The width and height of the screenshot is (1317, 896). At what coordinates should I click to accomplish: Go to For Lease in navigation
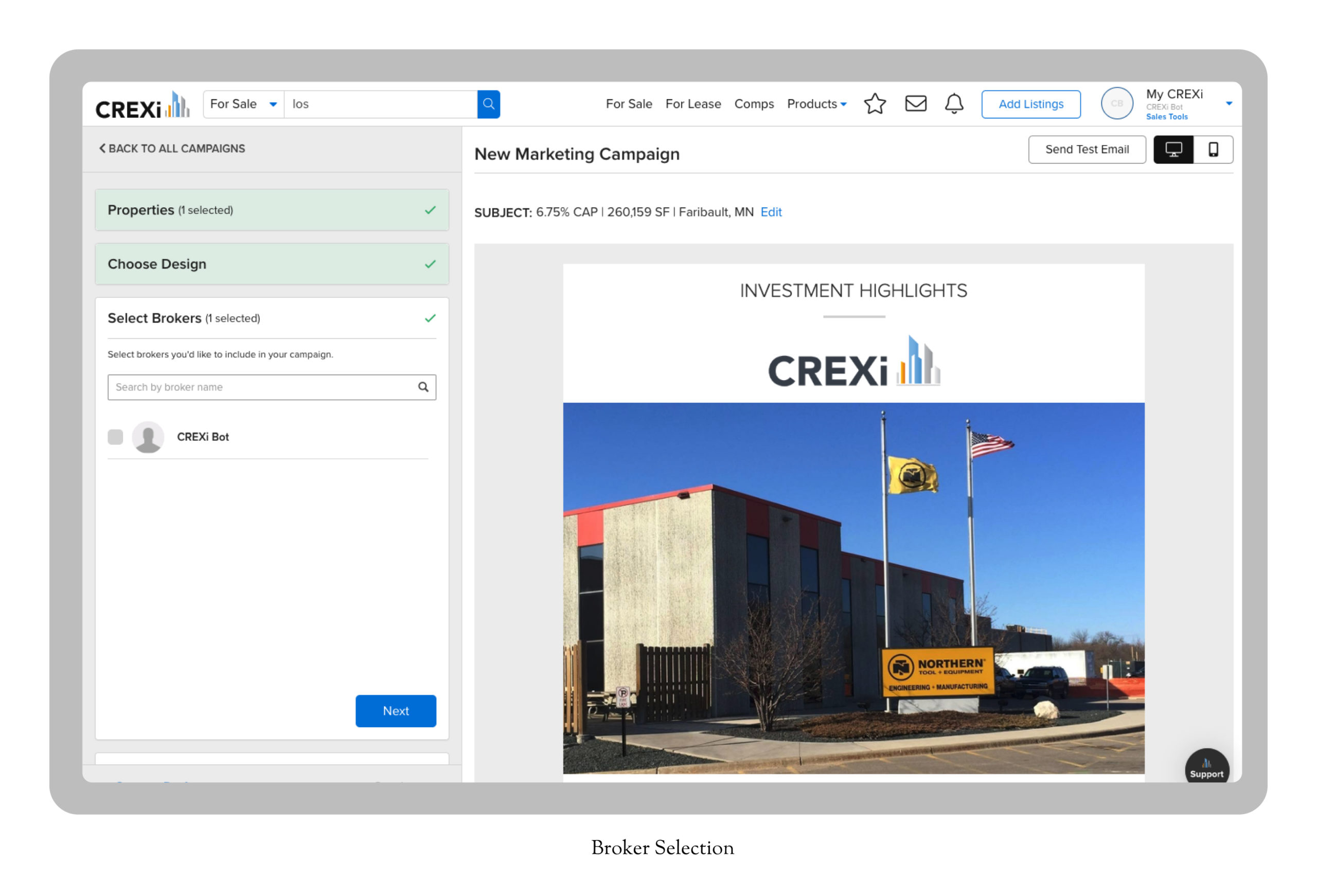tap(693, 104)
